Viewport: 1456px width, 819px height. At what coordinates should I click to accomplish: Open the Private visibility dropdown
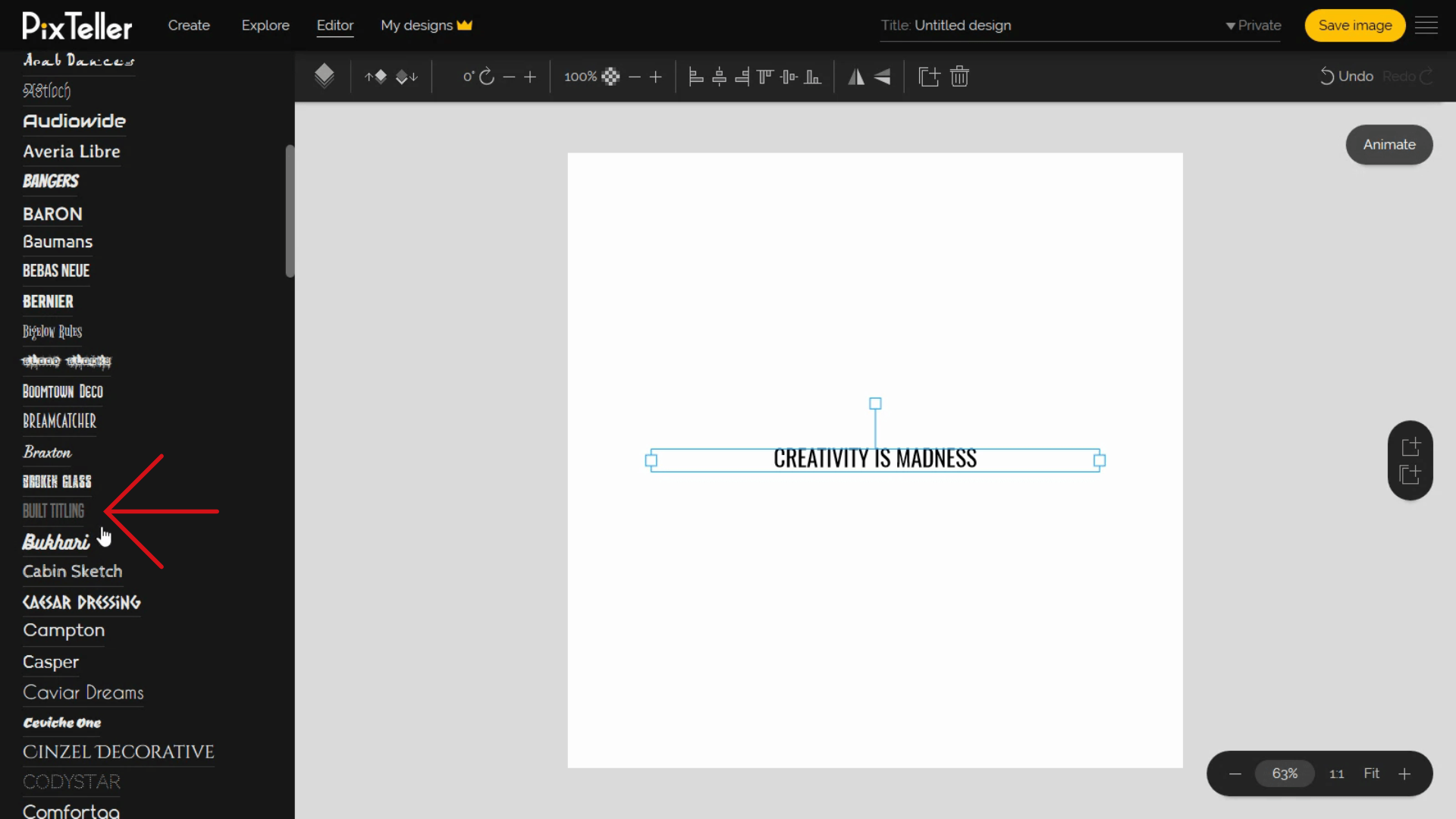[1253, 25]
